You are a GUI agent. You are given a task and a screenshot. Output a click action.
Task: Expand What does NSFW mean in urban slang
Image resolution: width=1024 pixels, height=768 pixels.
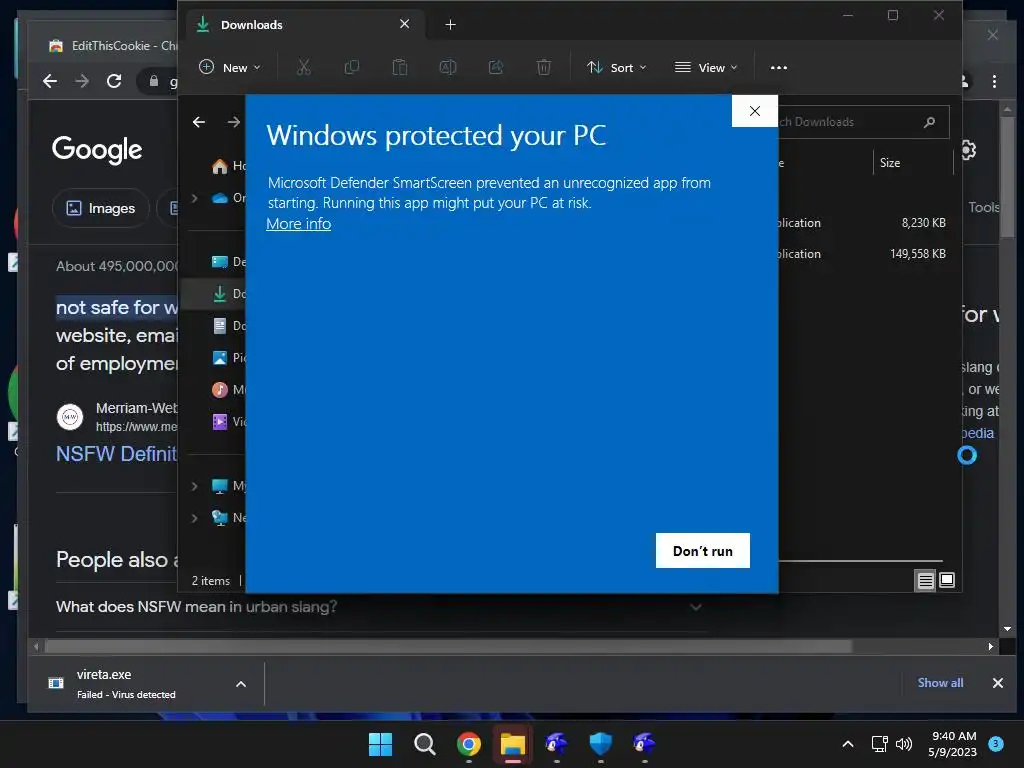[x=379, y=607]
